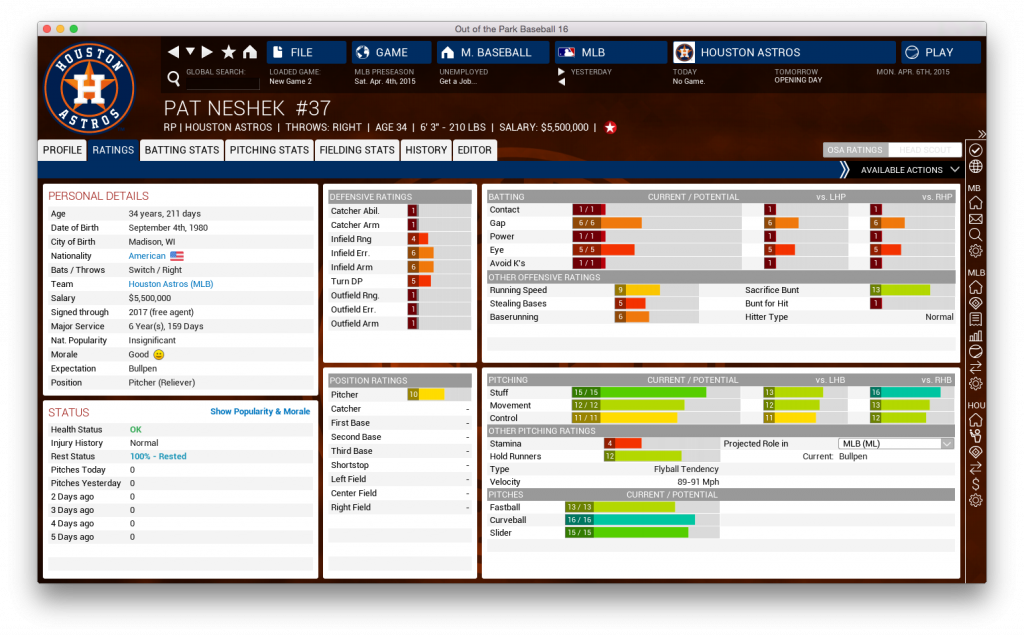The width and height of the screenshot is (1024, 637).
Task: Expand the right sidebar double chevron
Action: [982, 134]
